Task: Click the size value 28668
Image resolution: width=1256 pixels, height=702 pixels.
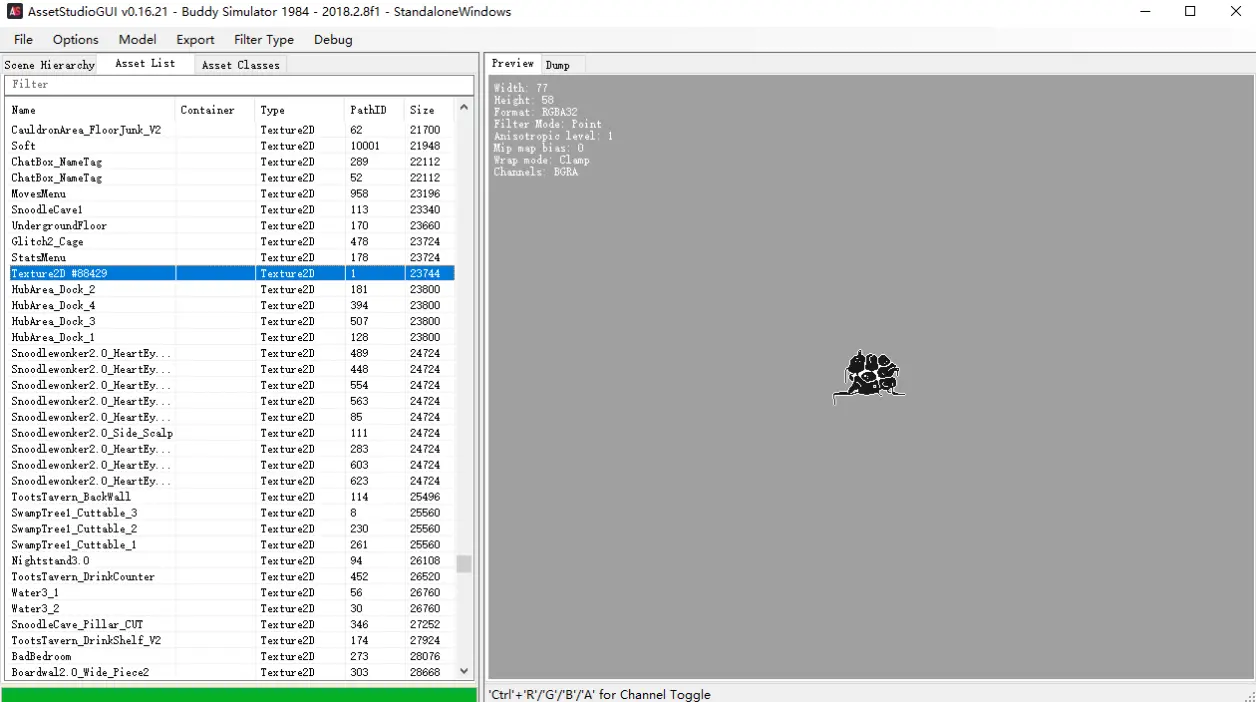Action: point(425,673)
